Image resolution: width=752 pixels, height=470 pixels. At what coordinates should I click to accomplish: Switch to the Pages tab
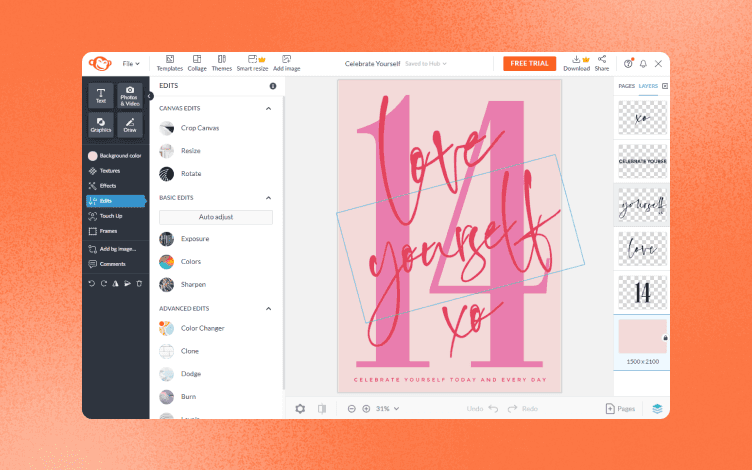click(626, 86)
